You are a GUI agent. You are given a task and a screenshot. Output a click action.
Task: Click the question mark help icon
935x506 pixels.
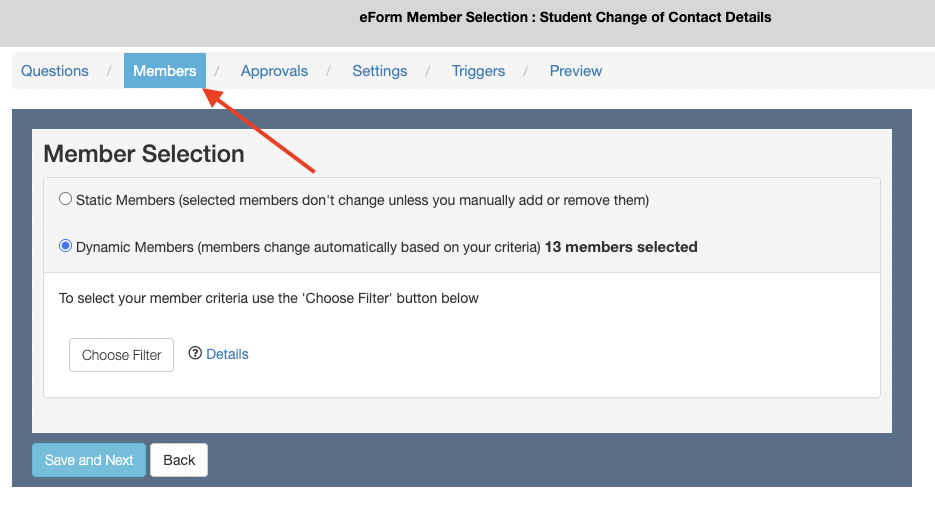pos(195,353)
